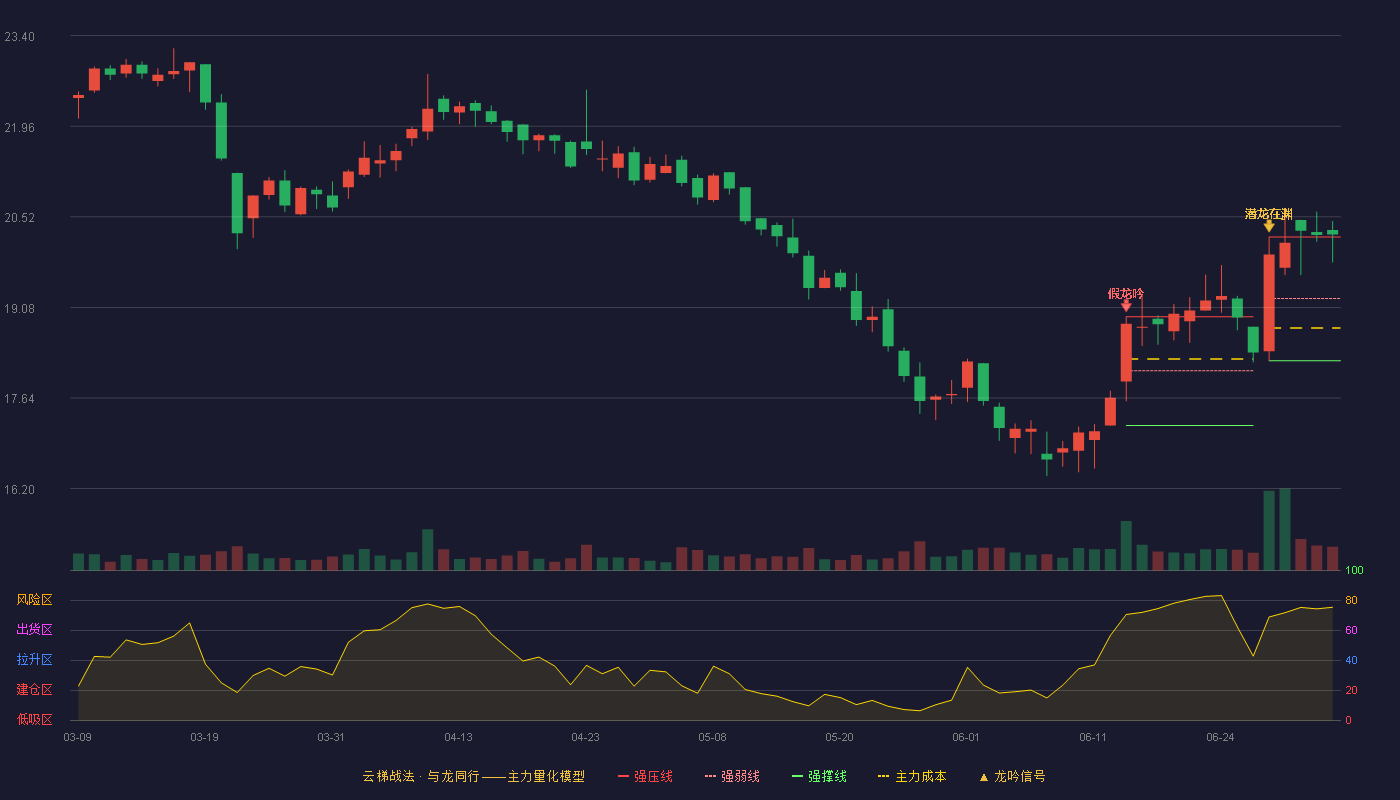Click the red 0 indicator scale value
The height and width of the screenshot is (800, 1400).
[1348, 720]
